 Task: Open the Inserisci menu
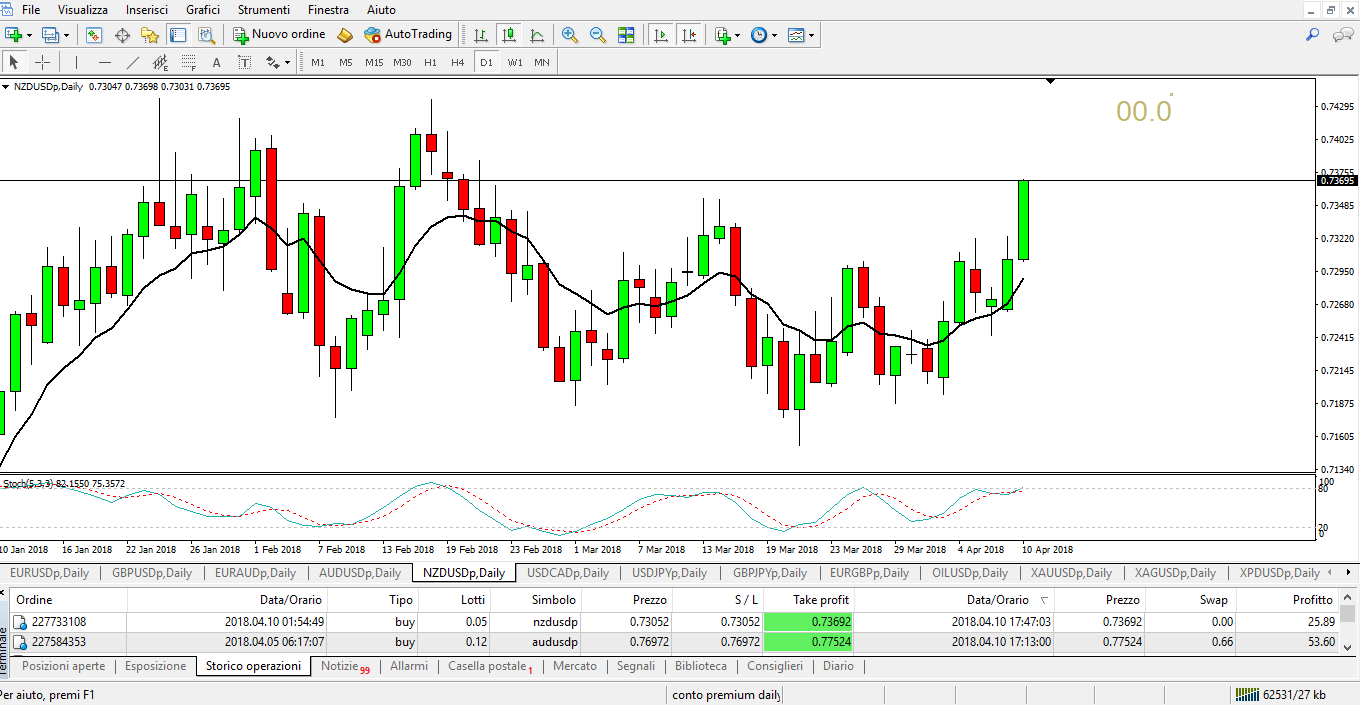[x=147, y=9]
